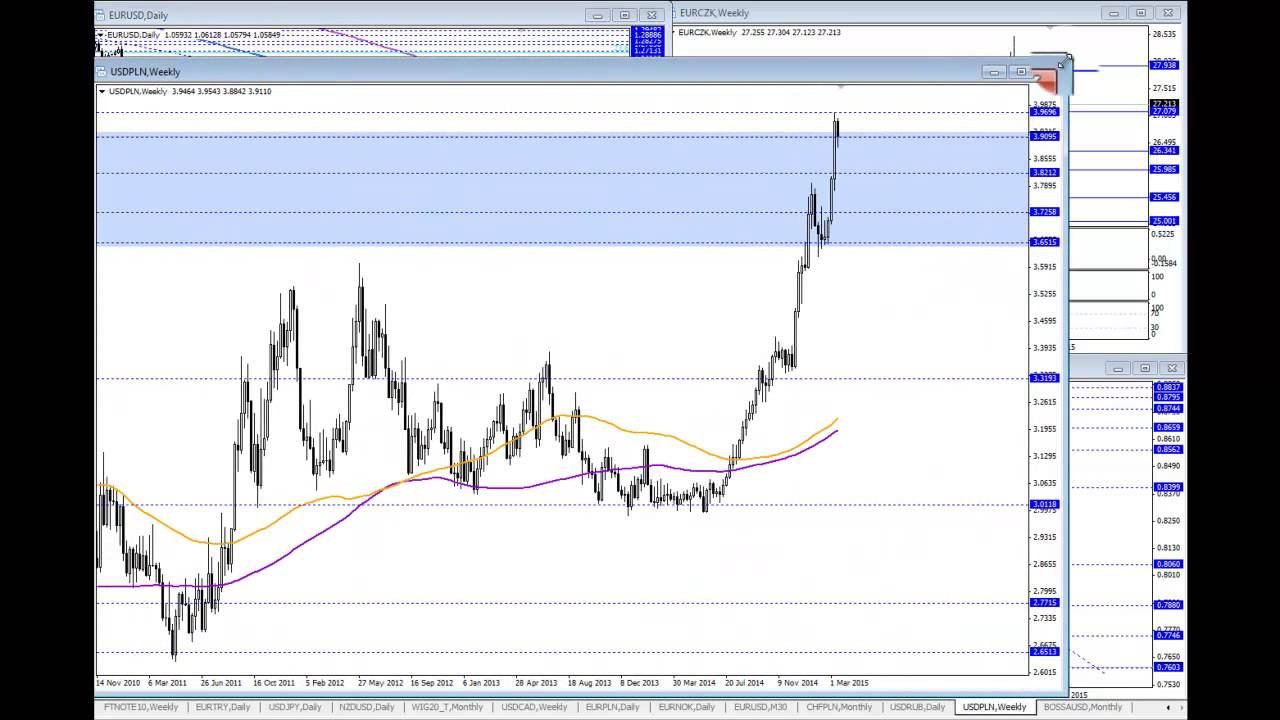Open the USDRUB,Daily chart tab
The height and width of the screenshot is (720, 1280).
917,707
